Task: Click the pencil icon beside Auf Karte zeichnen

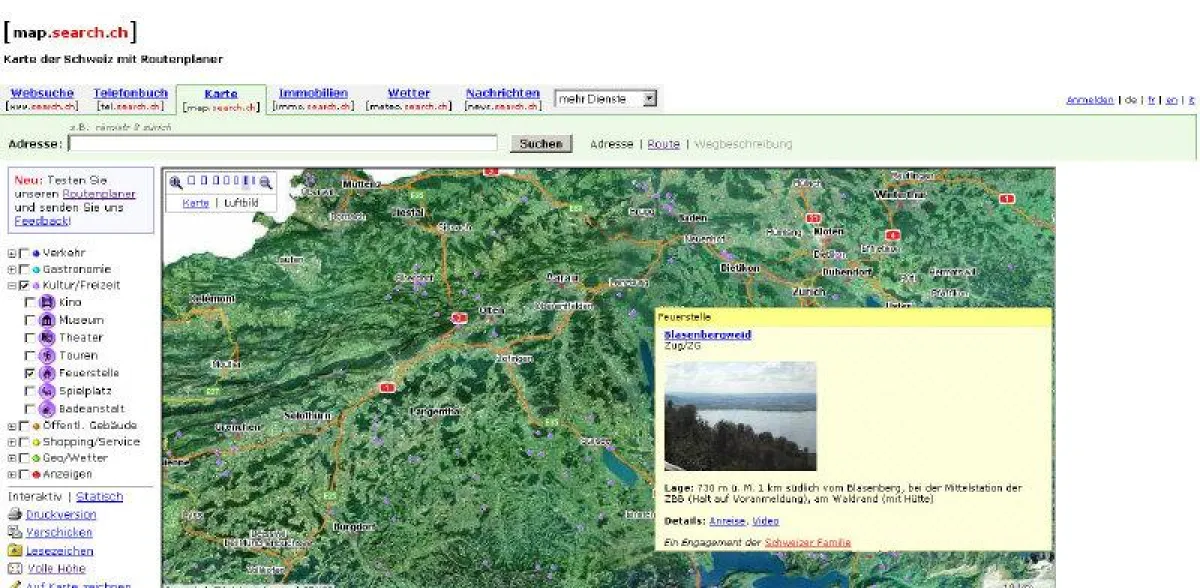Action: (15, 584)
